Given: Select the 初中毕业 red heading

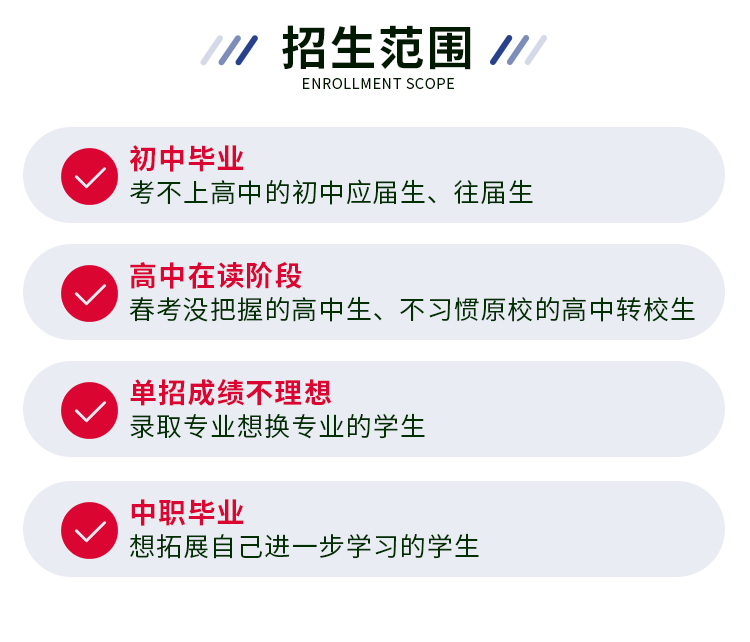Looking at the screenshot, I should tap(187, 158).
